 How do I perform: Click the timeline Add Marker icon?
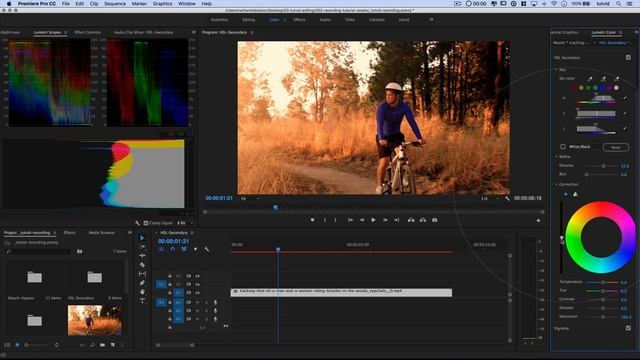click(x=196, y=249)
